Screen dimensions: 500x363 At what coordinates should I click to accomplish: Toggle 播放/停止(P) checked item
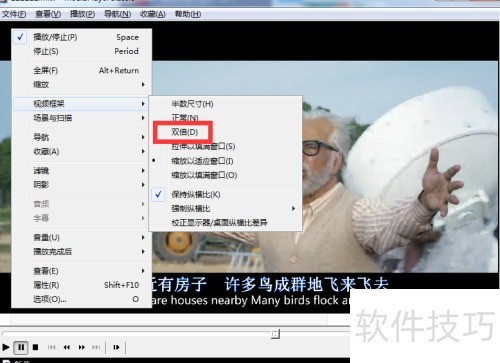click(82, 37)
